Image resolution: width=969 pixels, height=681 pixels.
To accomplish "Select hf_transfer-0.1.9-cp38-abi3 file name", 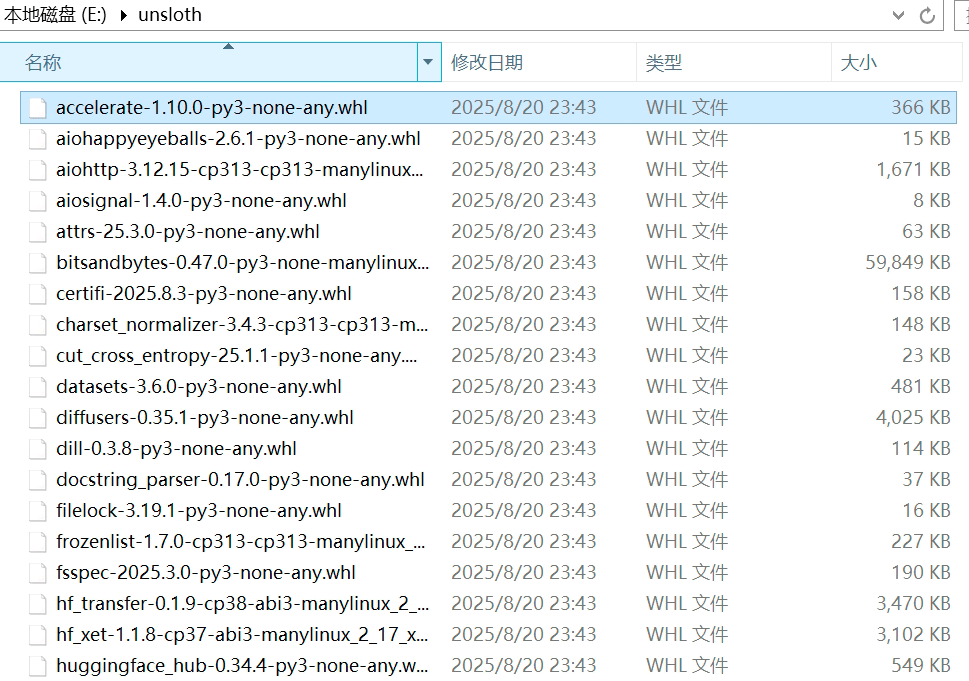I will click(242, 604).
